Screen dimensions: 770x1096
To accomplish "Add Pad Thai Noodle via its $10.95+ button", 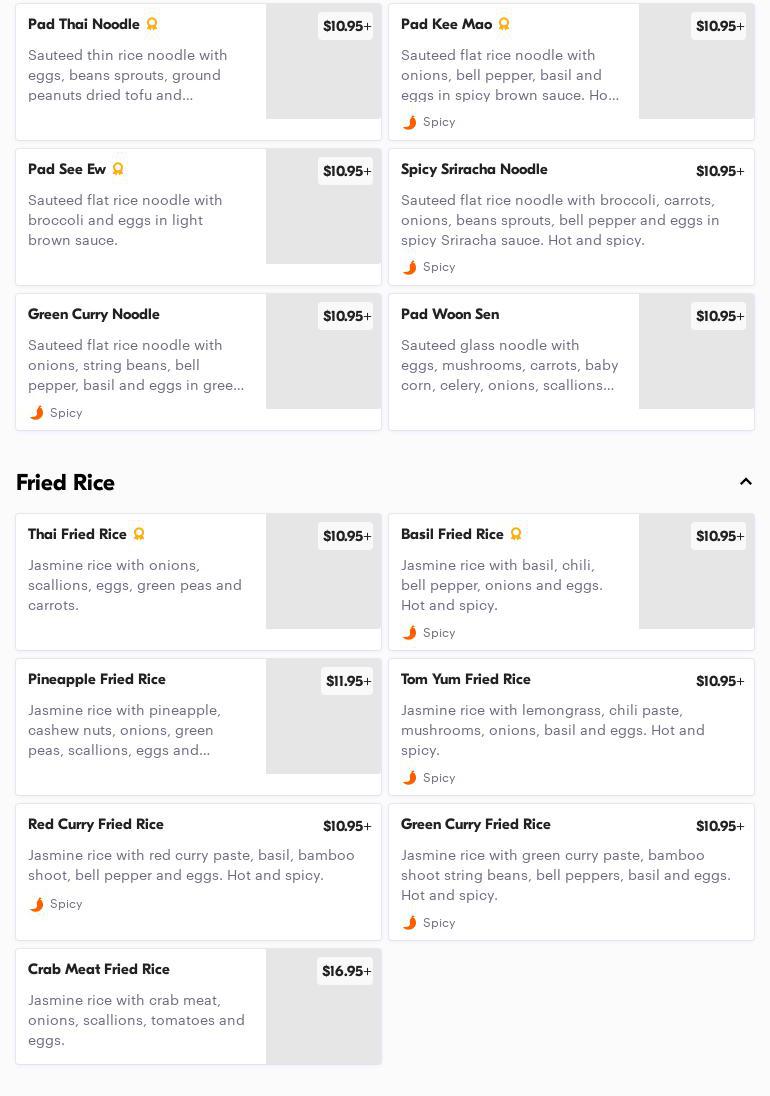I will point(346,26).
